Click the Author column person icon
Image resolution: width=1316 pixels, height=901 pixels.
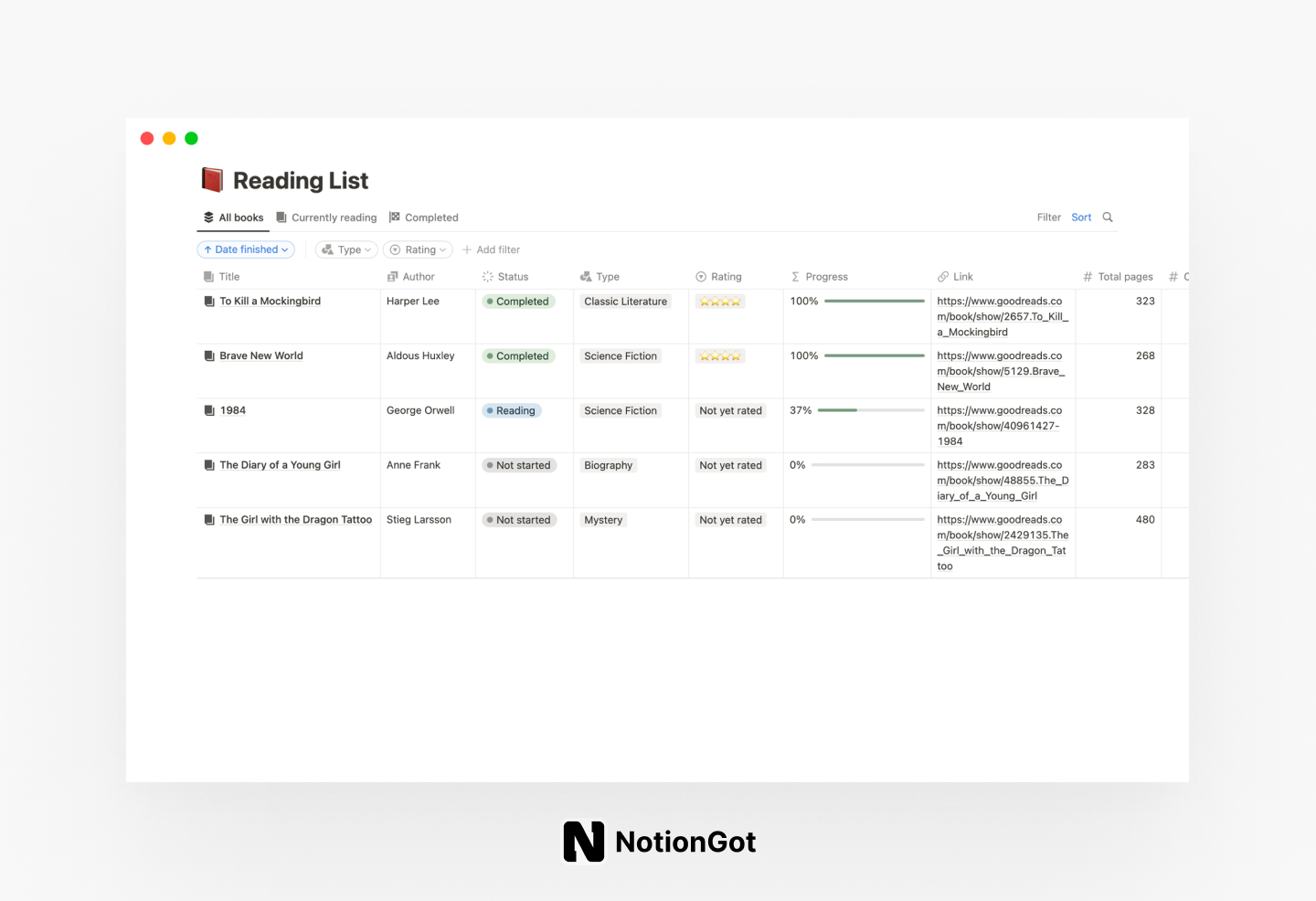(391, 276)
